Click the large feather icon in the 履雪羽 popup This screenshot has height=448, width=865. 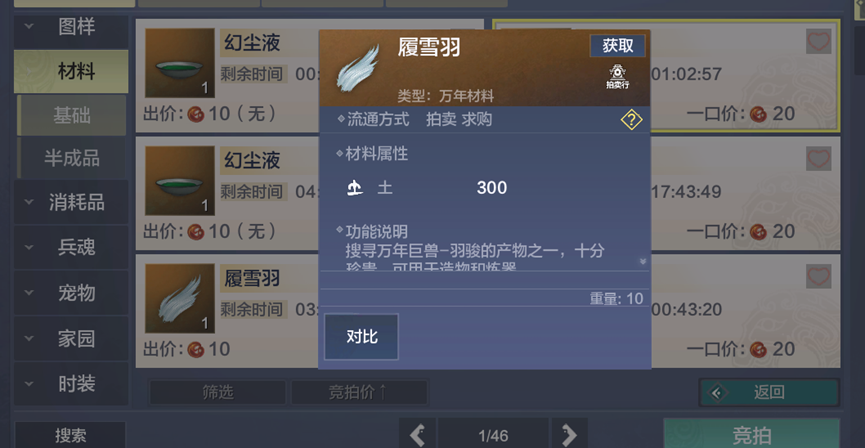tap(358, 68)
